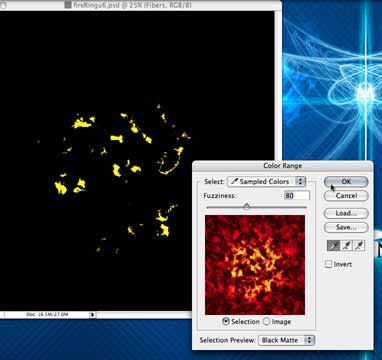Select the Subtract from Sample eyedropper
Image resolution: width=382 pixels, height=360 pixels.
pos(359,246)
